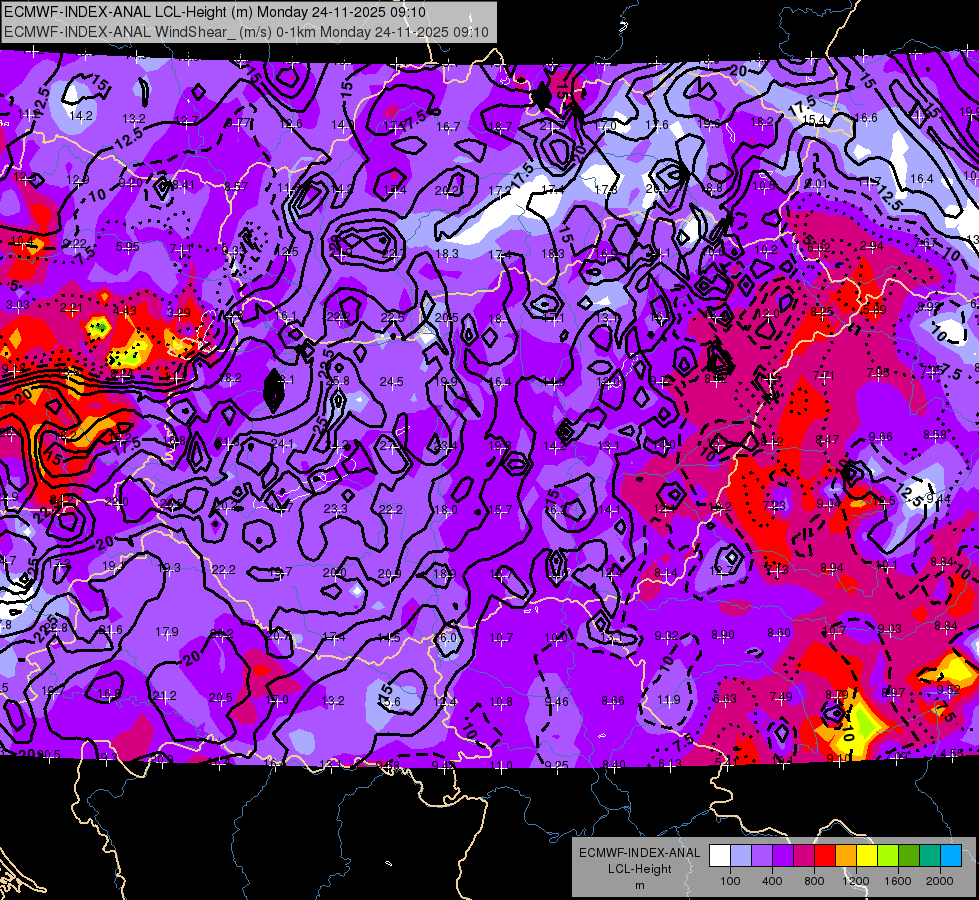Click the 11.9 grid point value
This screenshot has height=900, width=979.
(668, 700)
